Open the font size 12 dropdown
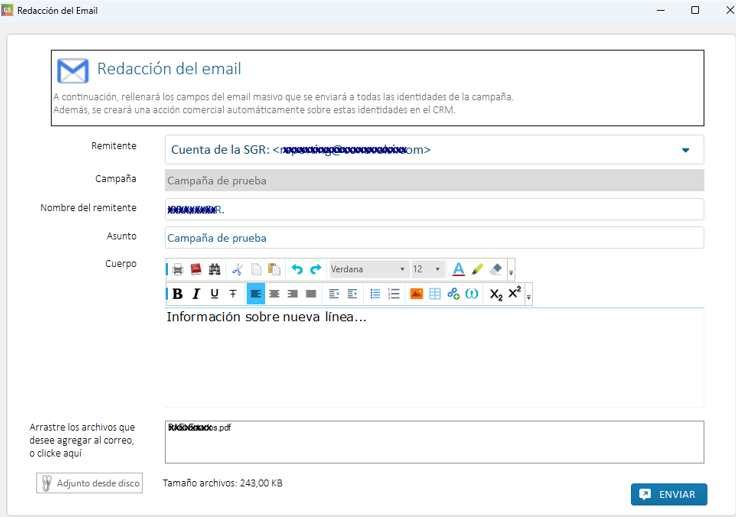This screenshot has height=517, width=736. pos(437,269)
